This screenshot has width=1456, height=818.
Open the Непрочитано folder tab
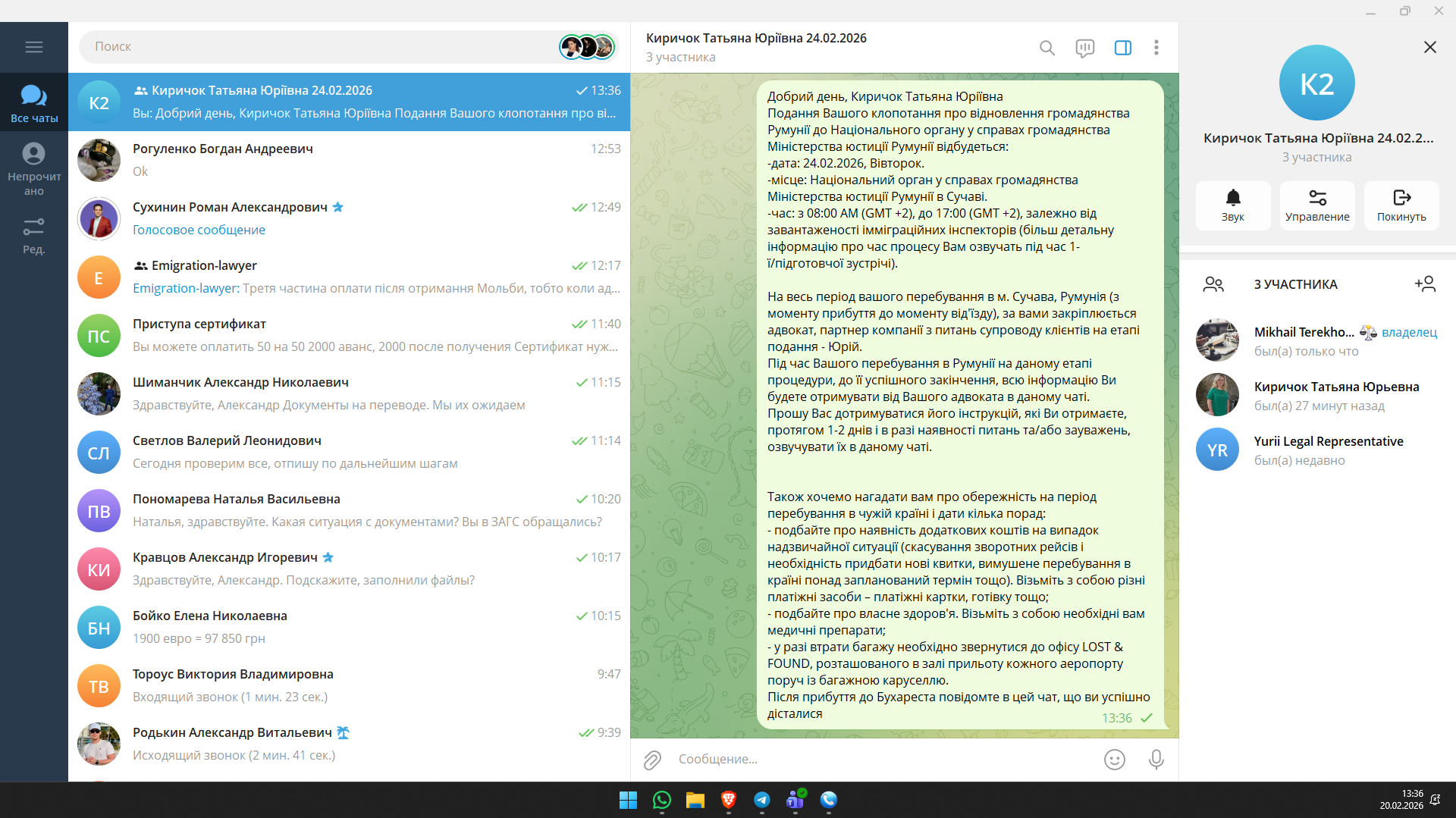[x=34, y=168]
